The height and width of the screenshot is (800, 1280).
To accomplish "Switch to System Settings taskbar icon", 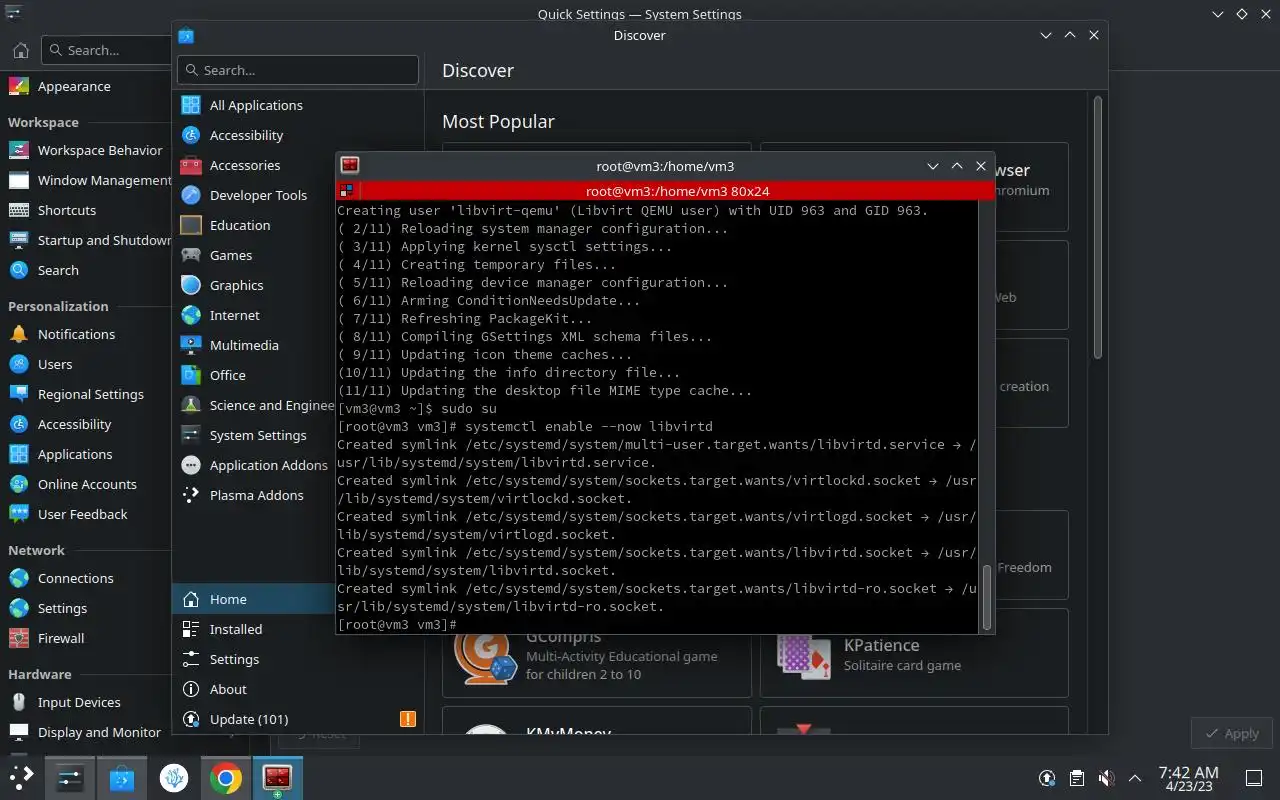I will point(70,777).
